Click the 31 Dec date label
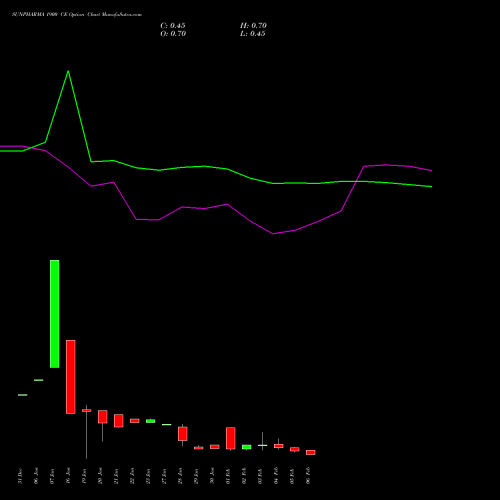This screenshot has height=500, width=500. [20, 476]
